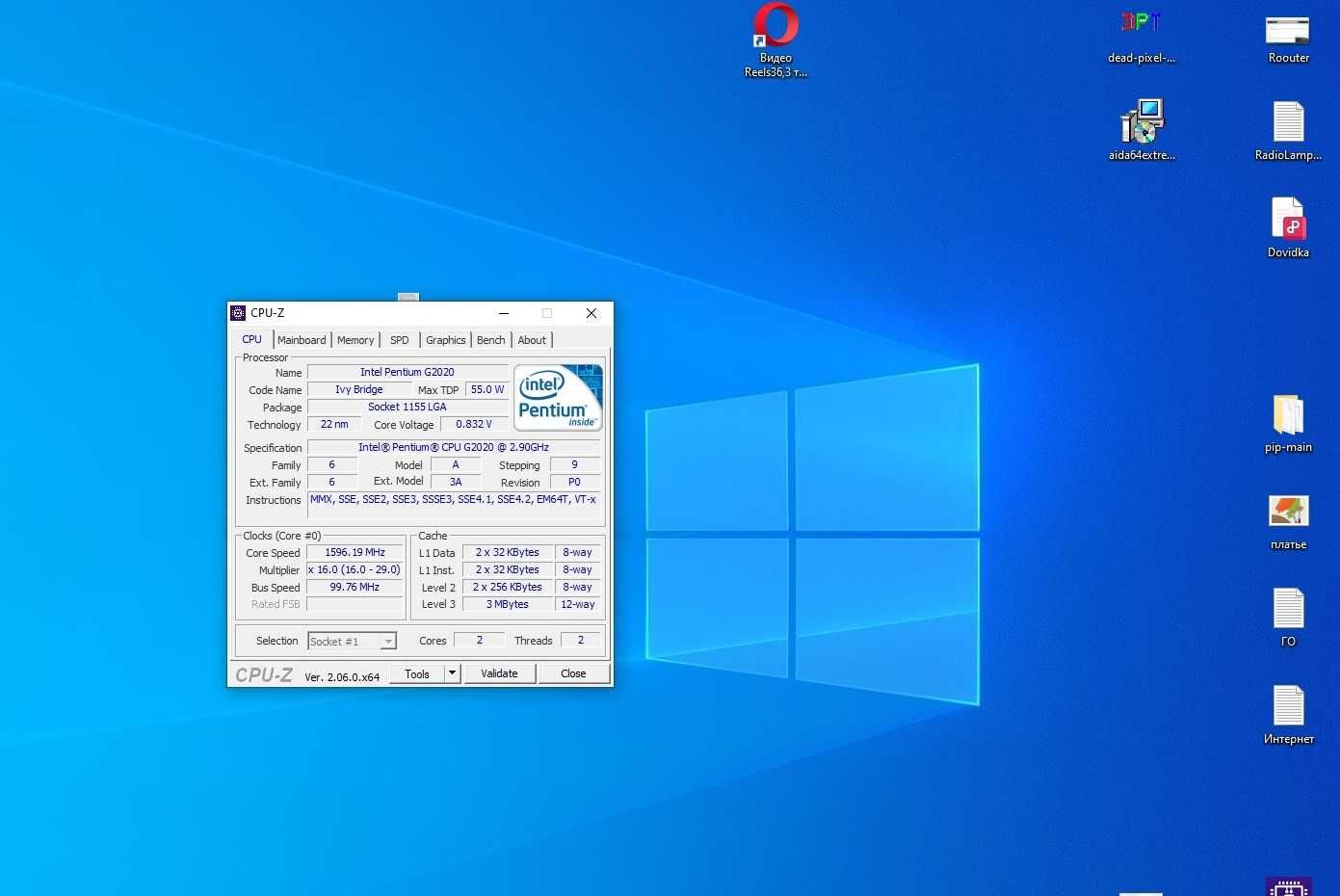The height and width of the screenshot is (896, 1340).
Task: Click the 99.76 MHz bus speed value
Action: click(355, 587)
